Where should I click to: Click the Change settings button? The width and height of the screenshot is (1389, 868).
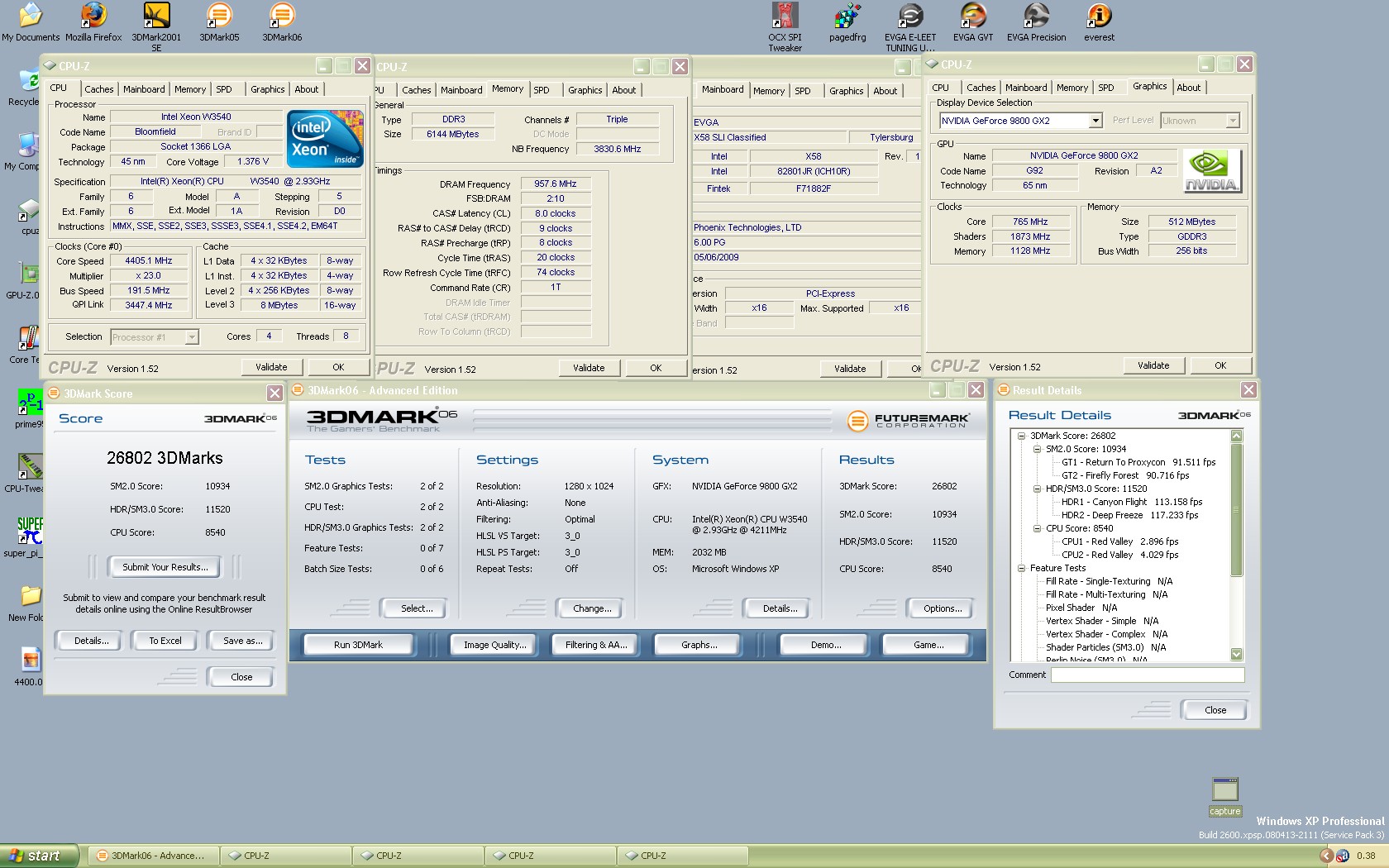(x=592, y=608)
